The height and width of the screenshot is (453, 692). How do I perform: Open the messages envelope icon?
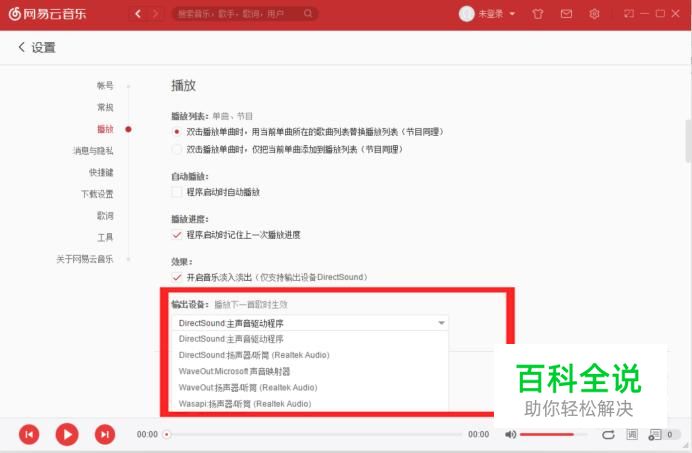(x=566, y=14)
